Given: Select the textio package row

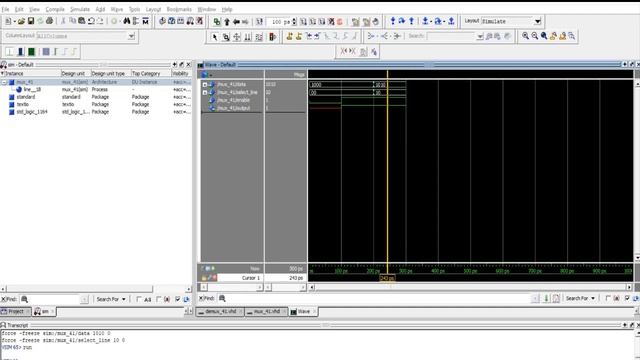Looking at the screenshot, I should pyautogui.click(x=96, y=104).
